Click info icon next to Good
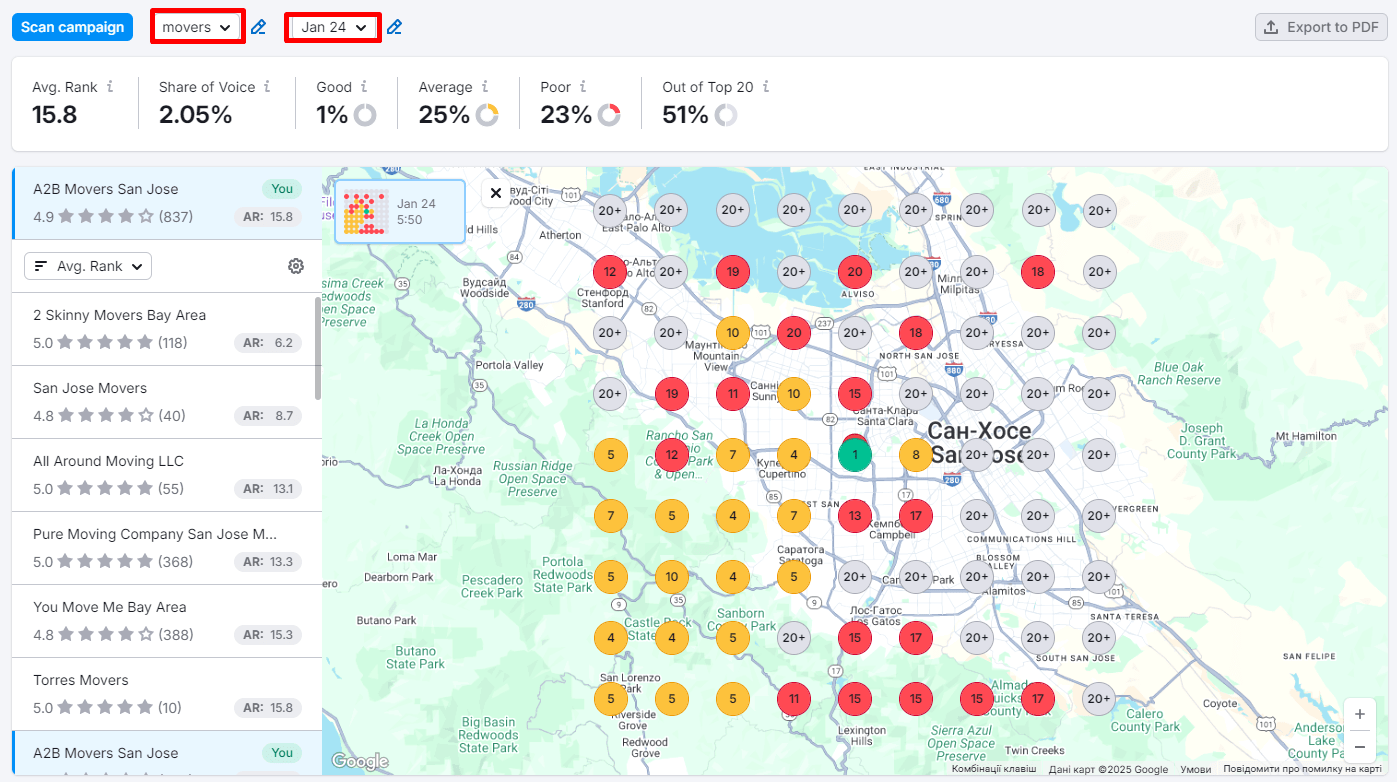 [364, 87]
